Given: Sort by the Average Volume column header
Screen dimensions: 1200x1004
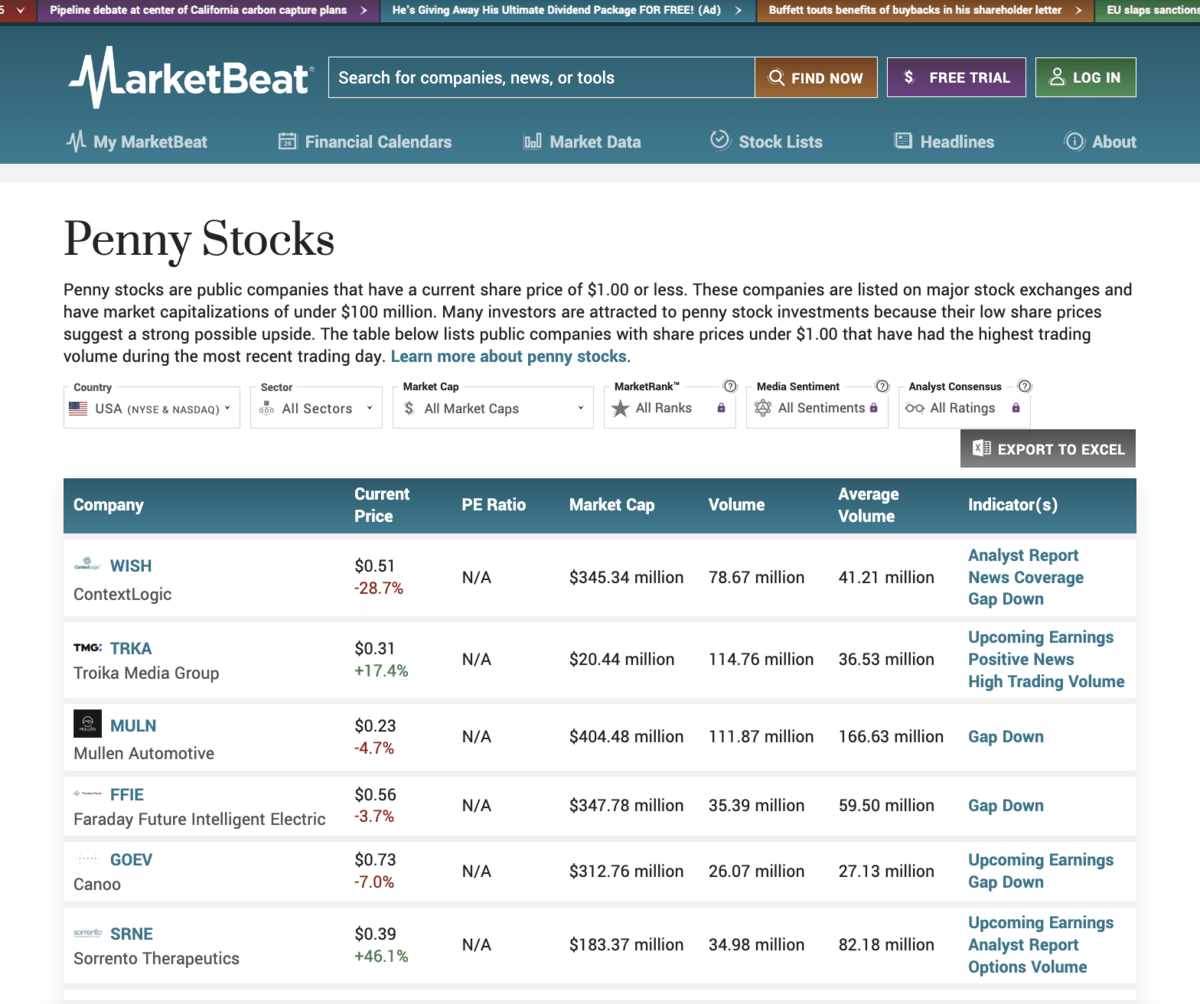Looking at the screenshot, I should tap(868, 505).
